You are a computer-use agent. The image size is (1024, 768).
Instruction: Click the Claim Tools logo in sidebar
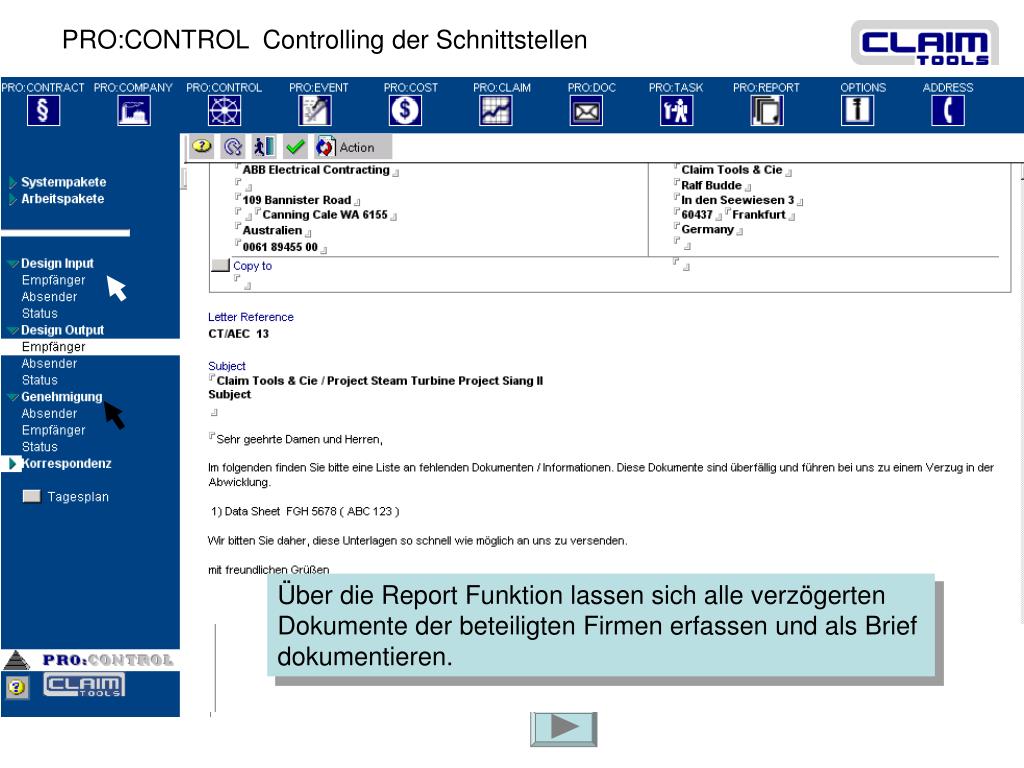pos(84,686)
